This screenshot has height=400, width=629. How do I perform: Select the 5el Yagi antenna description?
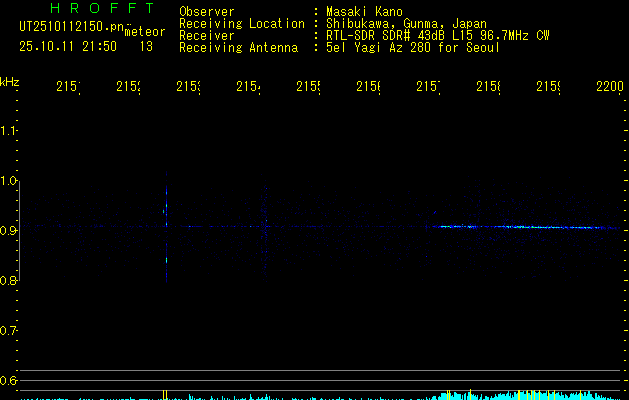tap(413, 48)
